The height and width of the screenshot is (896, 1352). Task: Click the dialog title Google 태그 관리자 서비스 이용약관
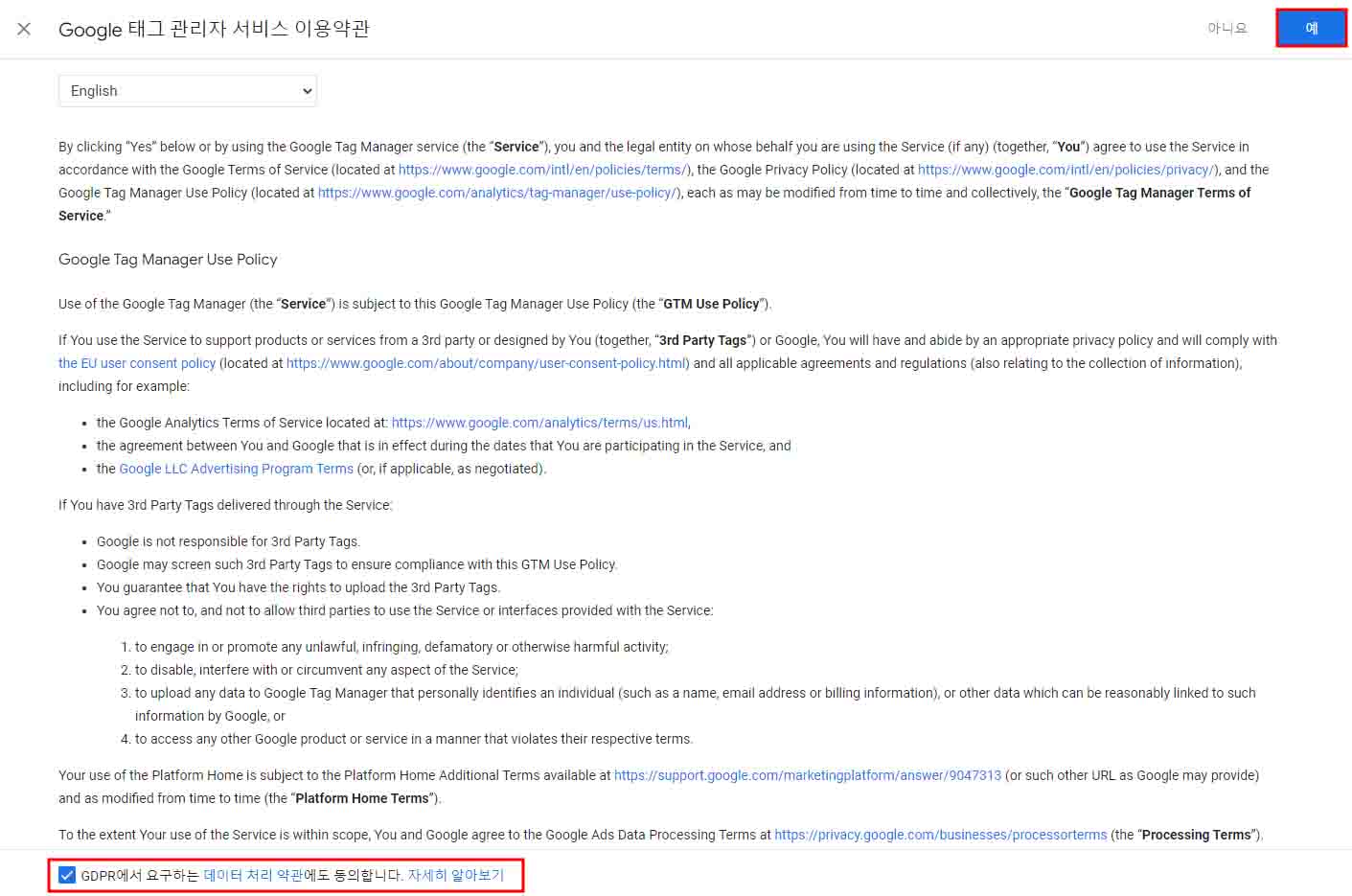point(214,29)
